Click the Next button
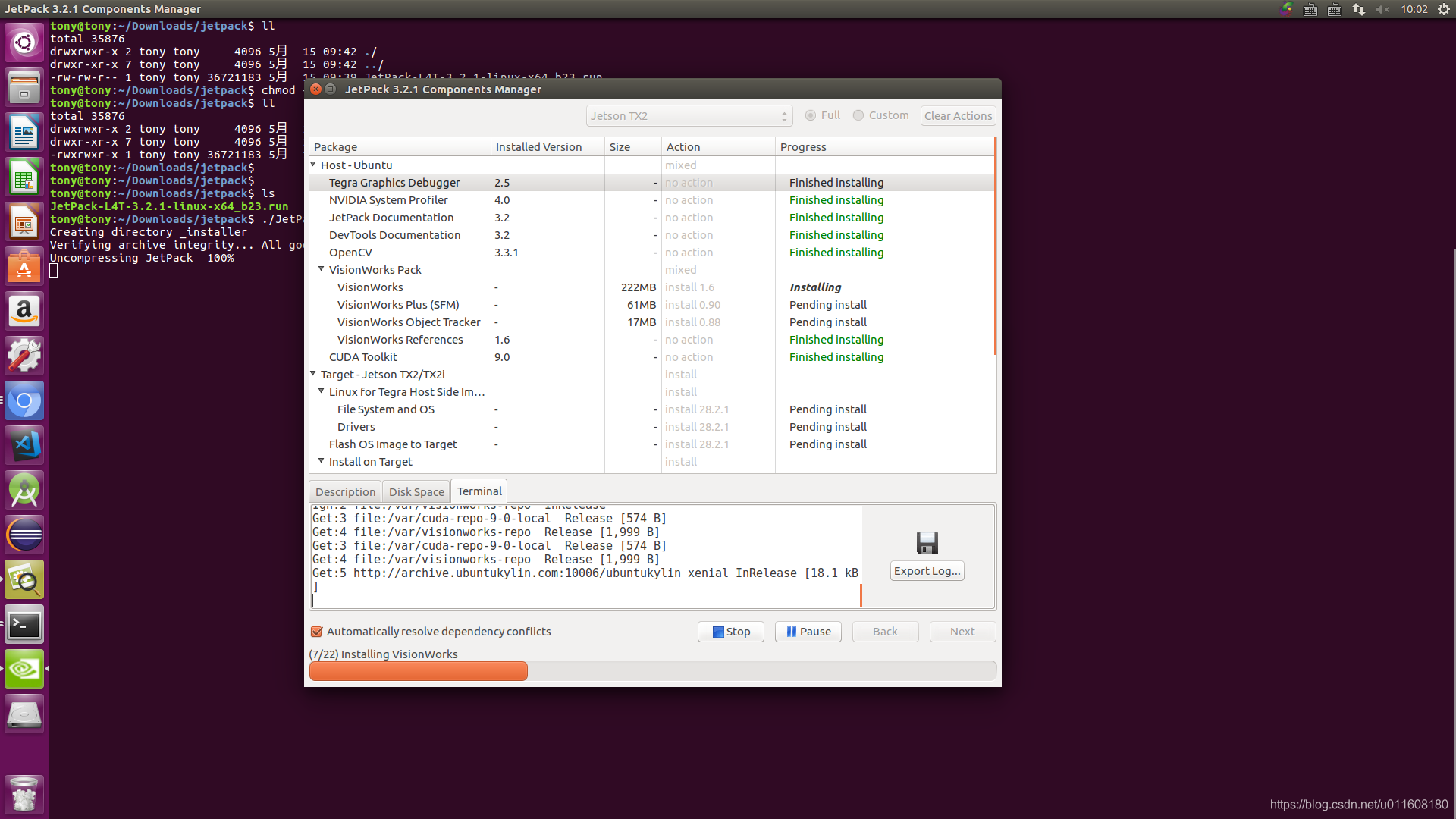 (962, 632)
